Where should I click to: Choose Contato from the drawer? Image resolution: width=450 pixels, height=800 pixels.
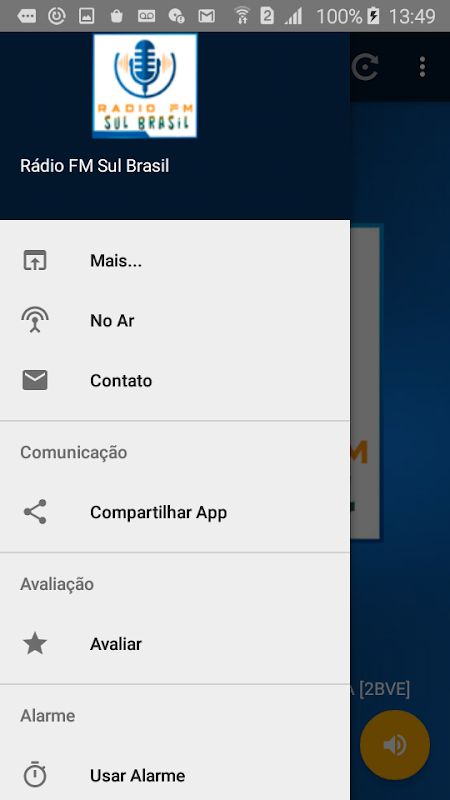[175, 381]
